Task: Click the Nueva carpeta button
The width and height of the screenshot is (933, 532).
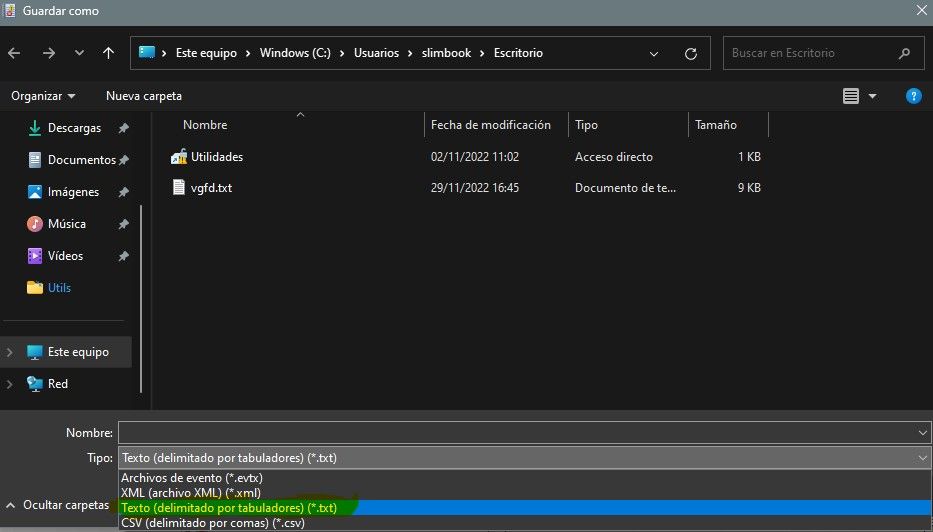Action: pos(144,96)
